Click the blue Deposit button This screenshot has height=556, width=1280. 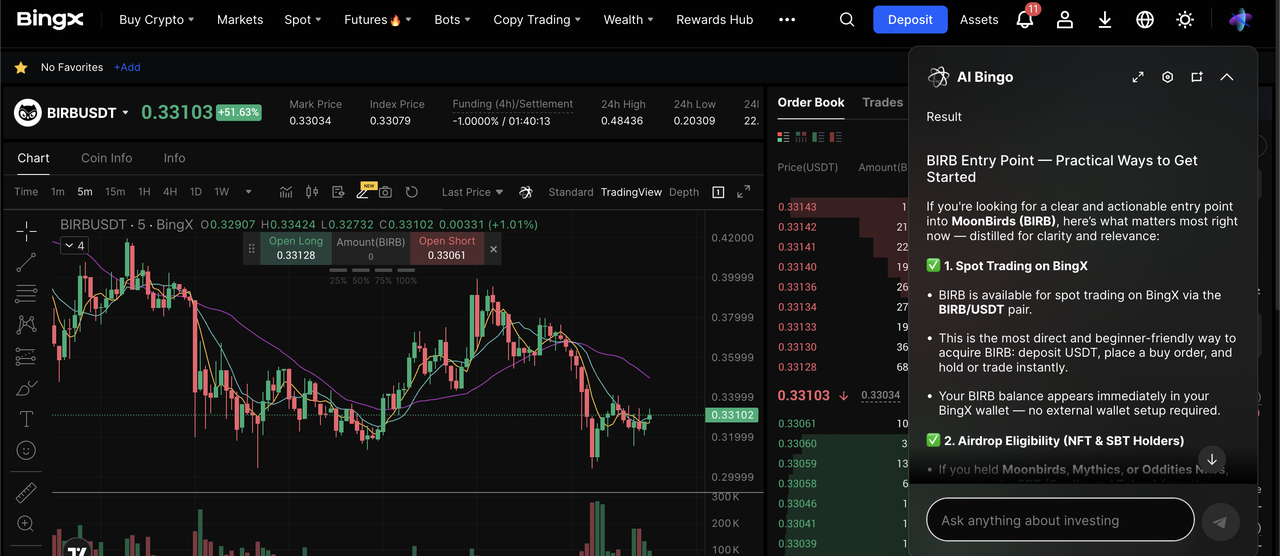pyautogui.click(x=909, y=19)
